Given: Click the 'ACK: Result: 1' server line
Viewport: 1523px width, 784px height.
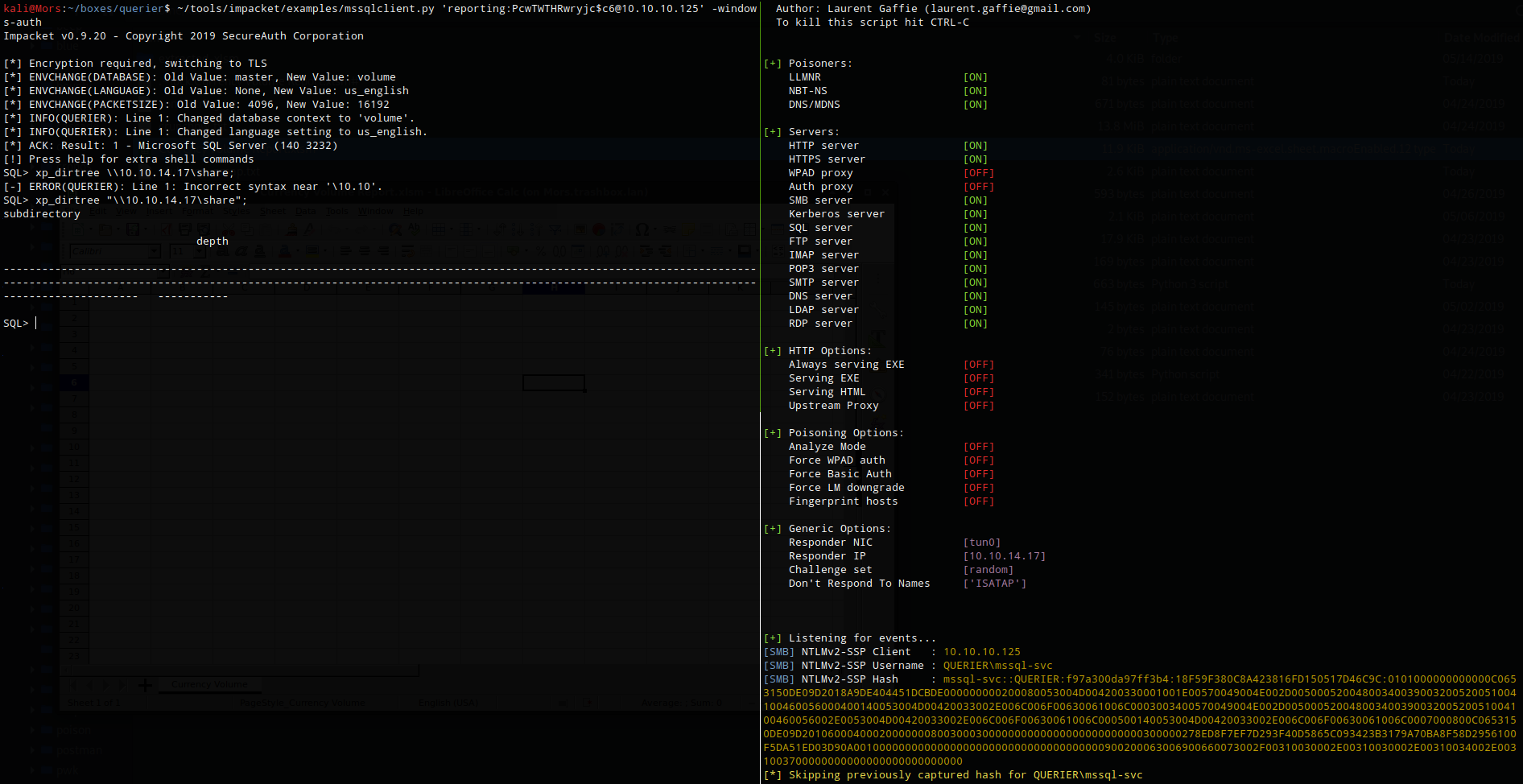Looking at the screenshot, I should [171, 146].
